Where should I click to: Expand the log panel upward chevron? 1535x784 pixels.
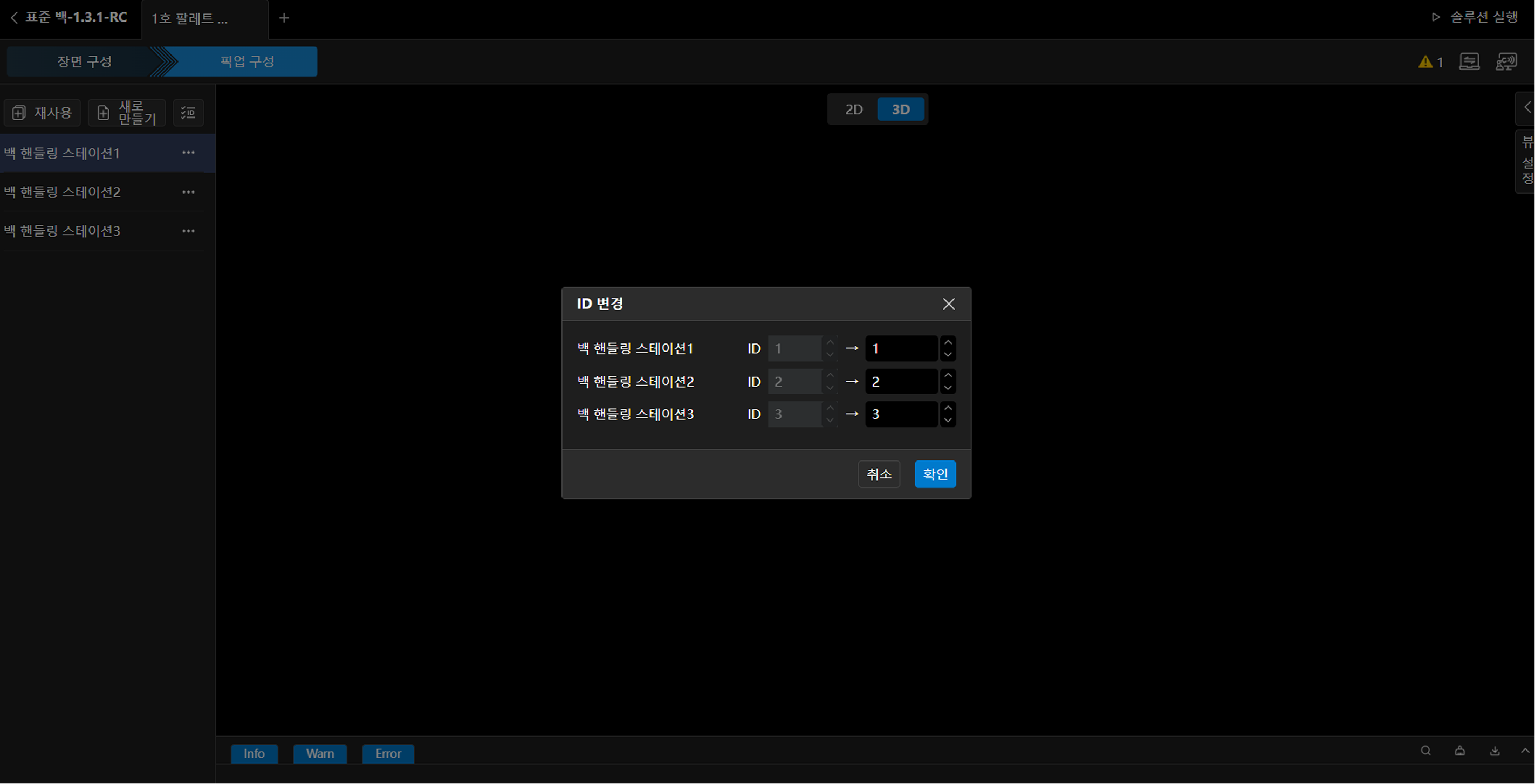coord(1525,751)
